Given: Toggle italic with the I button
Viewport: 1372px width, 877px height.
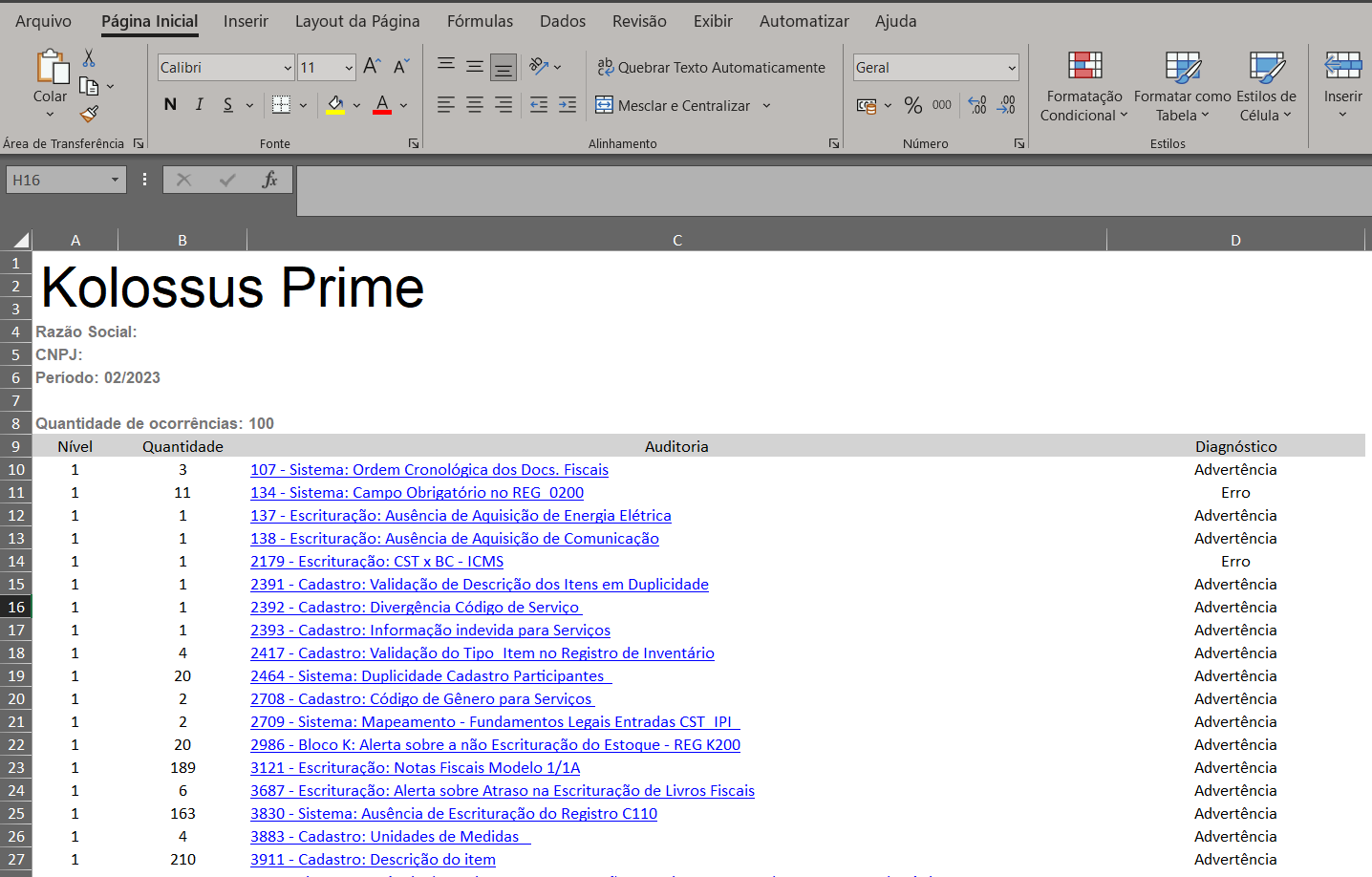Looking at the screenshot, I should point(199,105).
